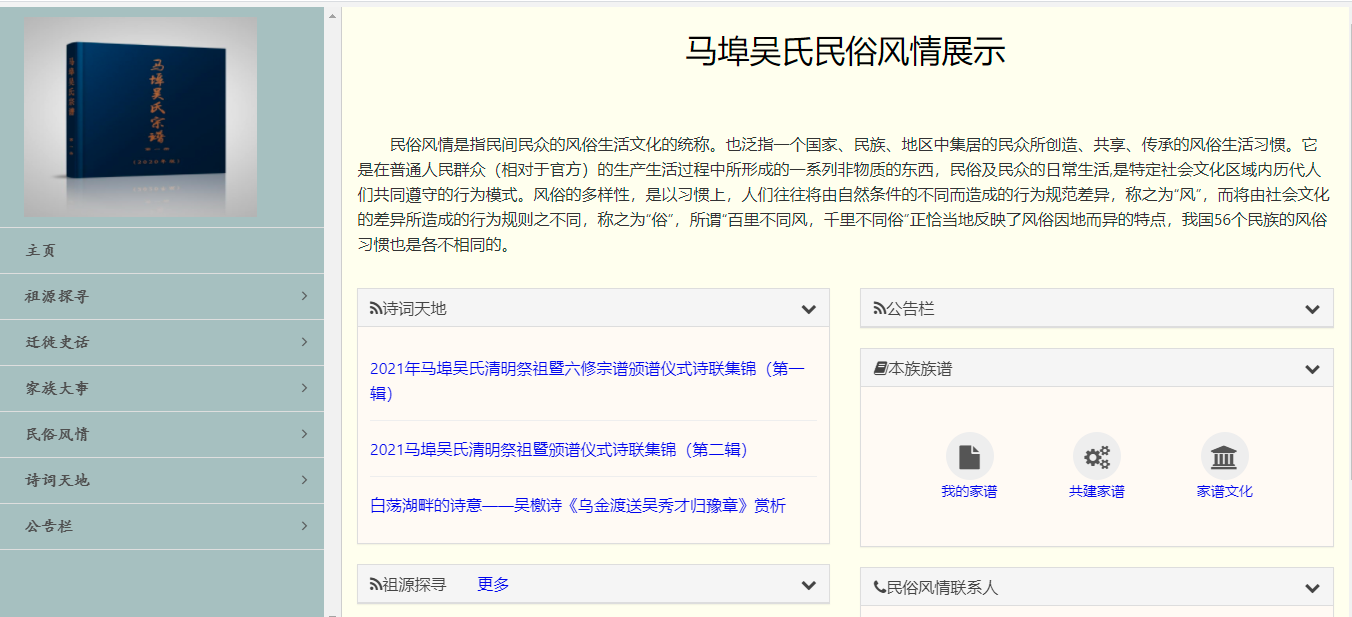Toggle the 本族族谱 panel chevron
Screen dimensions: 1352x617
(x=1312, y=369)
